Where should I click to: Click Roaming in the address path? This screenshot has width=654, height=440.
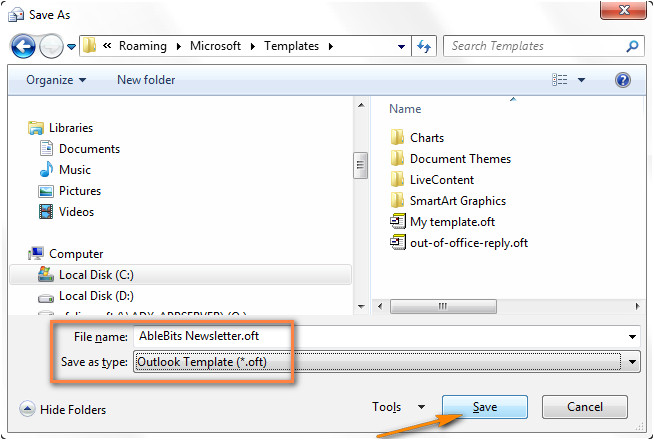pos(143,46)
